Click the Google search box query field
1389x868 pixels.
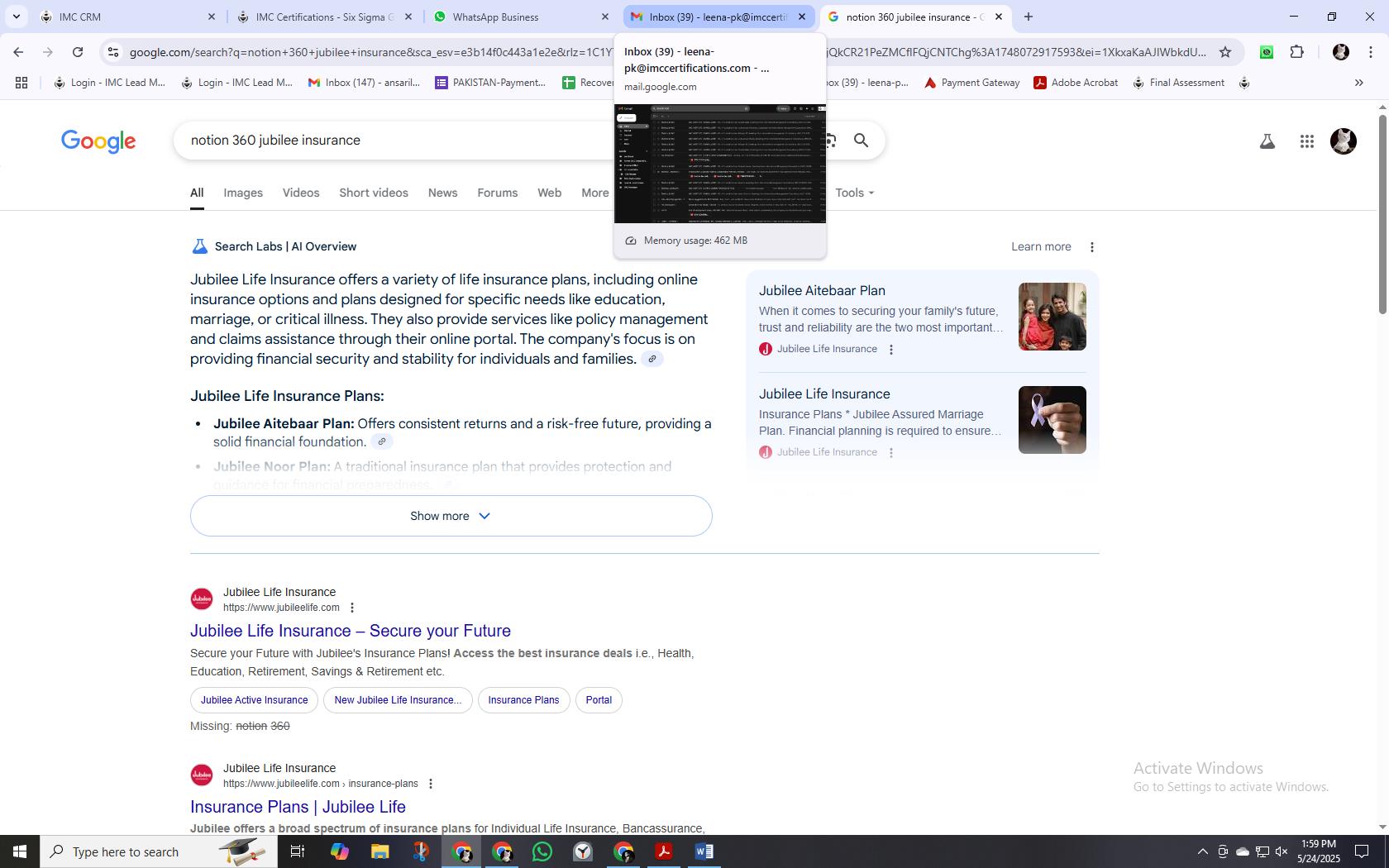[397, 141]
